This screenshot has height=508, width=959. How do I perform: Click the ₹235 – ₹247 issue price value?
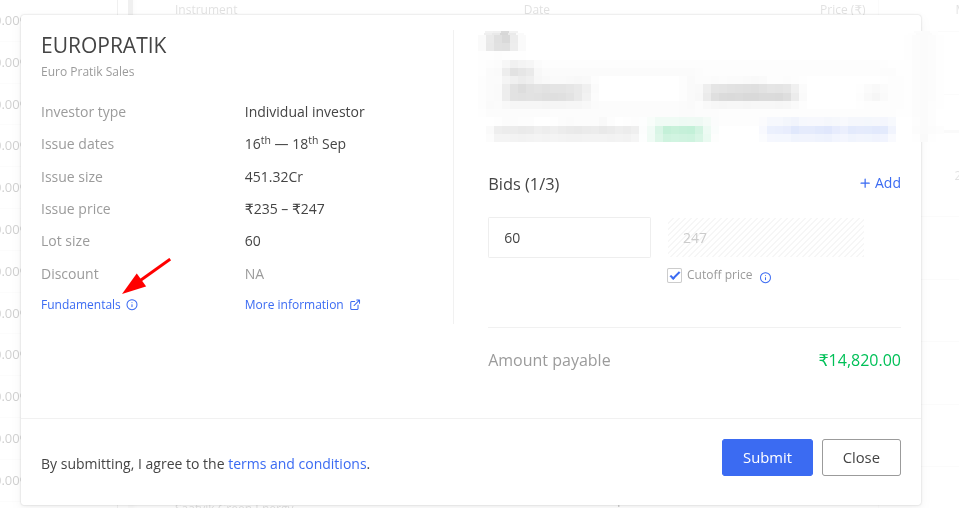(x=284, y=209)
